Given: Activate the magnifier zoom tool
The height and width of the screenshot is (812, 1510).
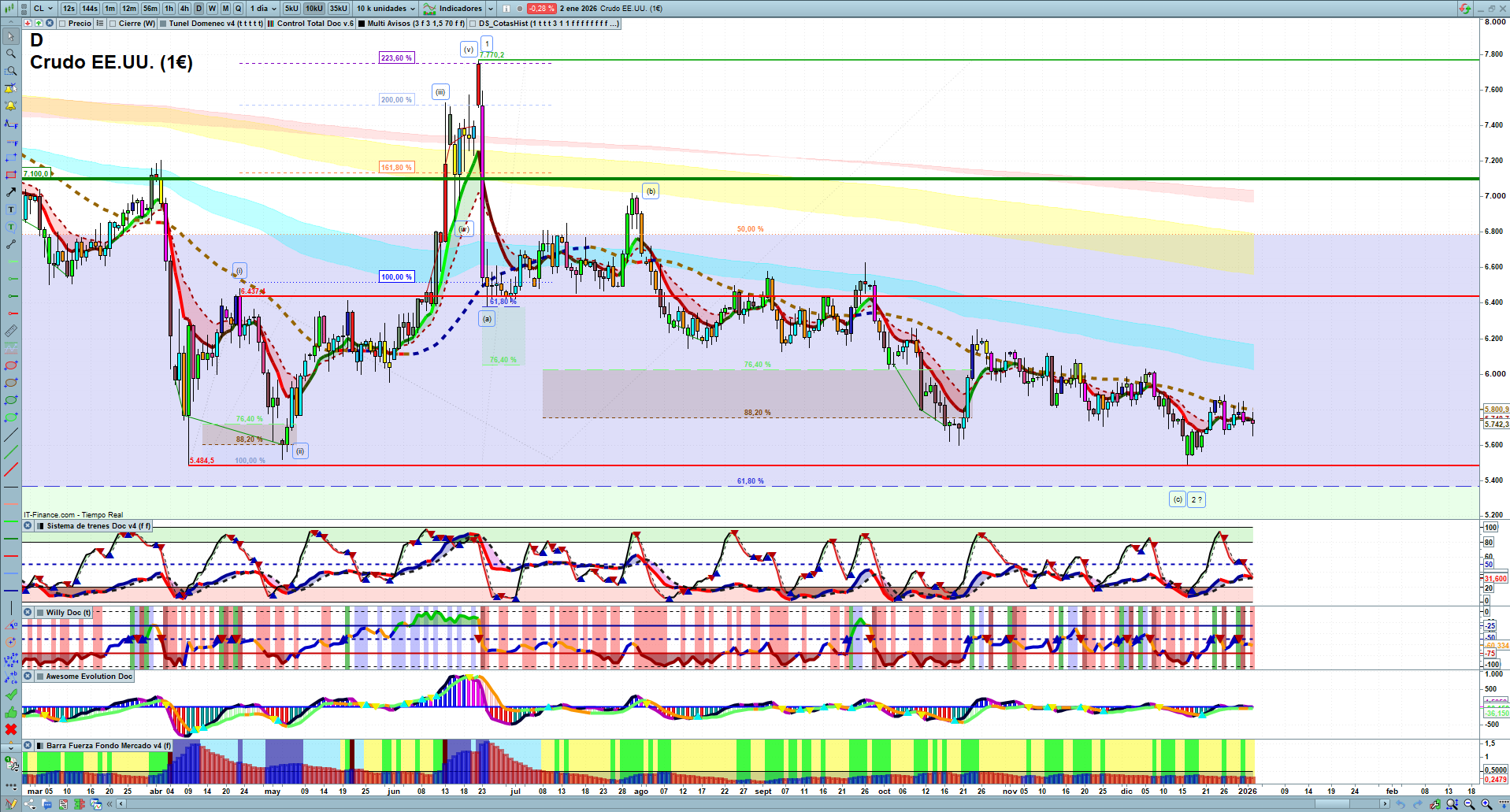Looking at the screenshot, I should click(x=11, y=54).
